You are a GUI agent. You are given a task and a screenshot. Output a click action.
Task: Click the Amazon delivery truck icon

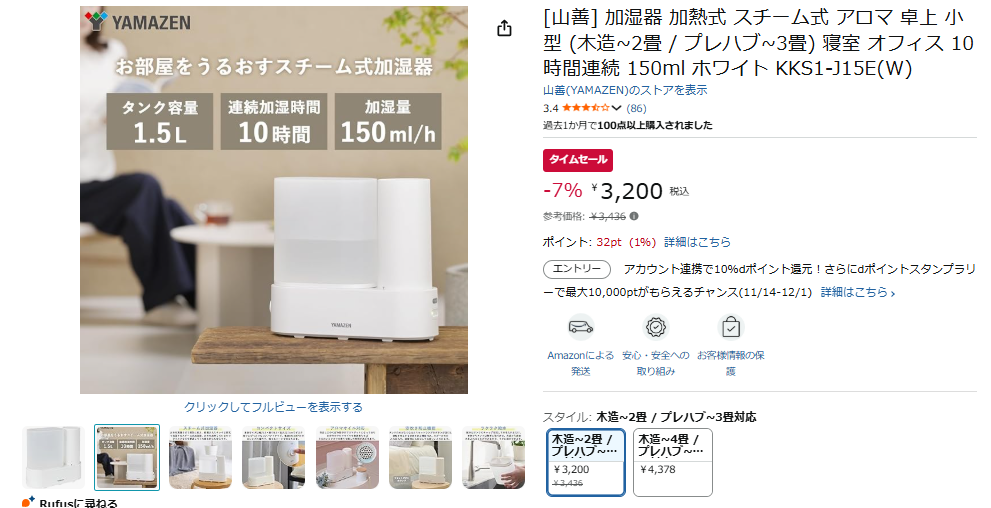coord(580,327)
